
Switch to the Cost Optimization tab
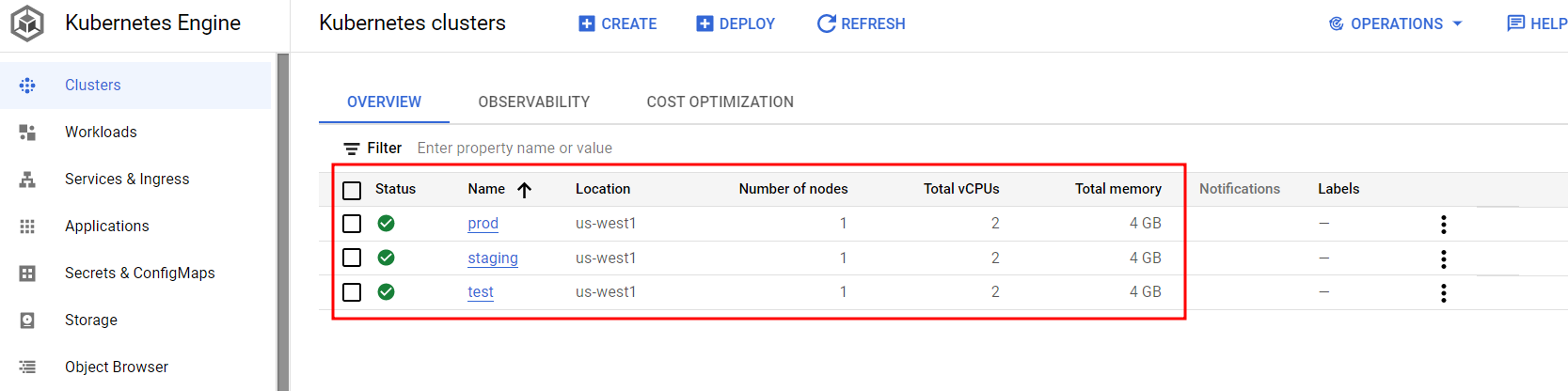coord(720,102)
